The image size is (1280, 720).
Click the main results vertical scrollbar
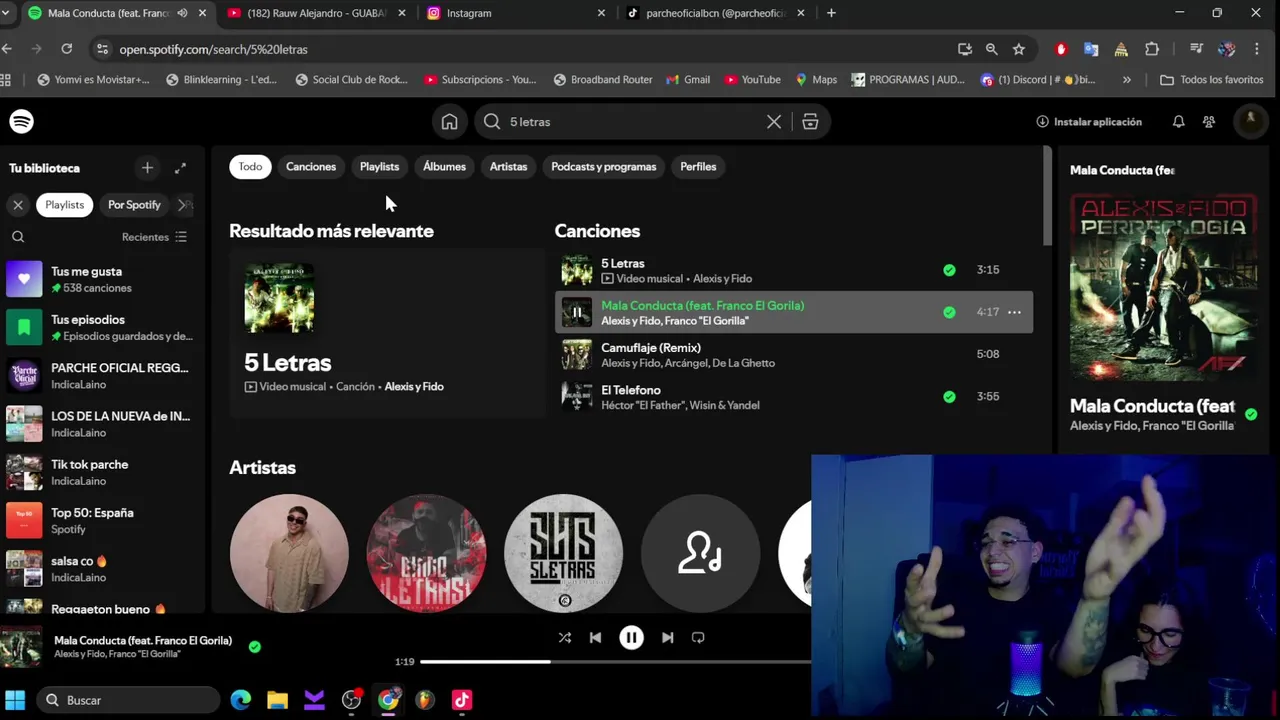tap(1048, 195)
